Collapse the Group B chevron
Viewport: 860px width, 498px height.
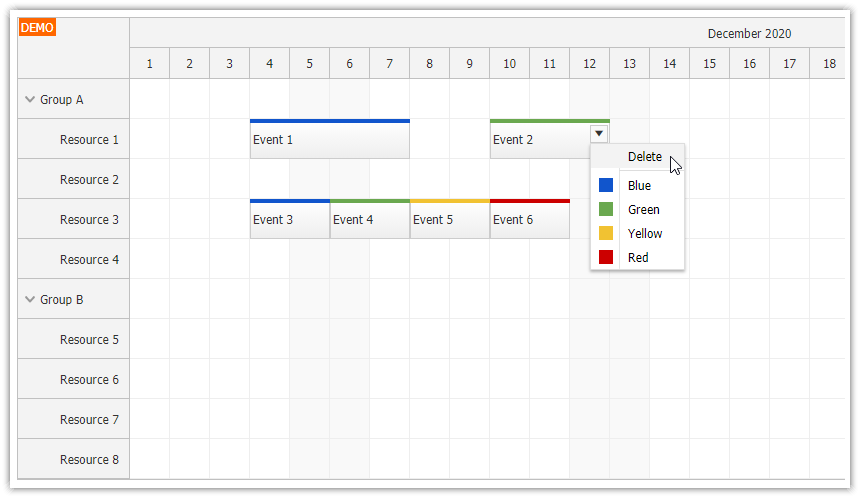point(30,299)
